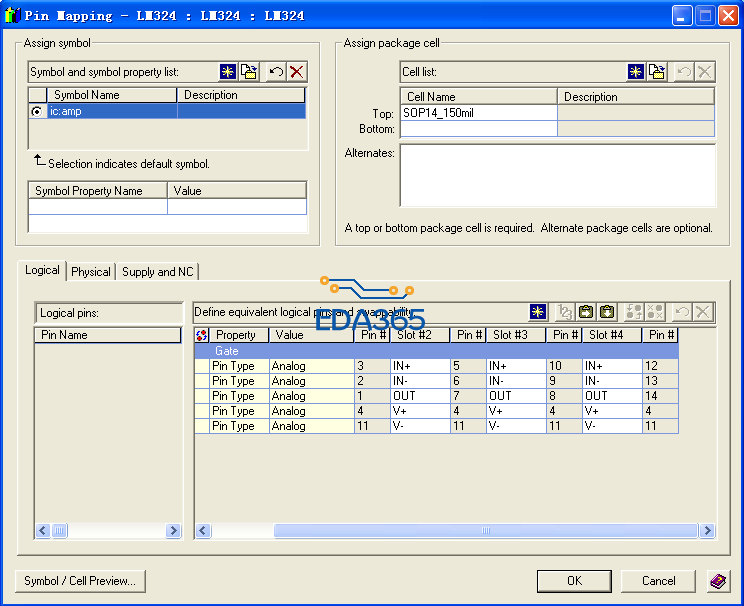Screen dimensions: 744x606
Task: Click the undo icon in symbol list
Action: 276,72
